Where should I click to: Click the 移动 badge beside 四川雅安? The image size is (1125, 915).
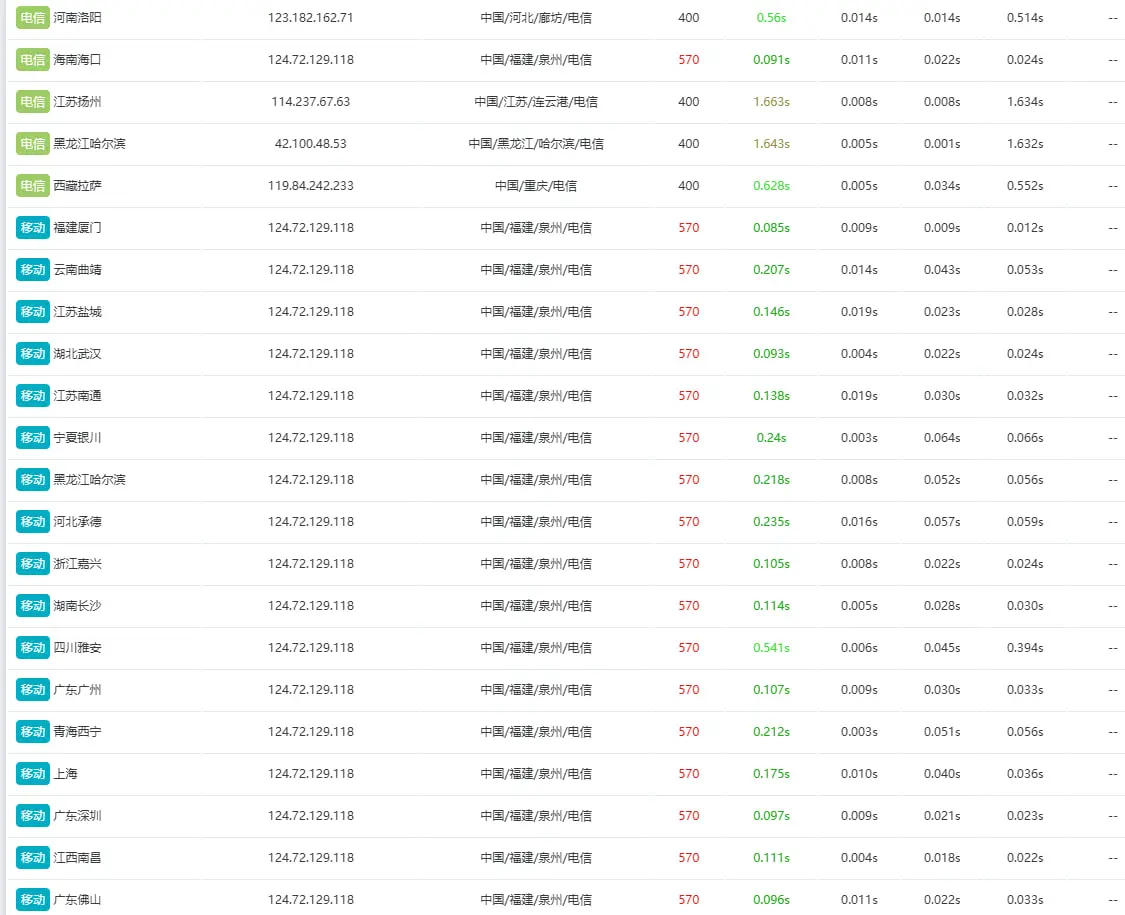pyautogui.click(x=33, y=648)
